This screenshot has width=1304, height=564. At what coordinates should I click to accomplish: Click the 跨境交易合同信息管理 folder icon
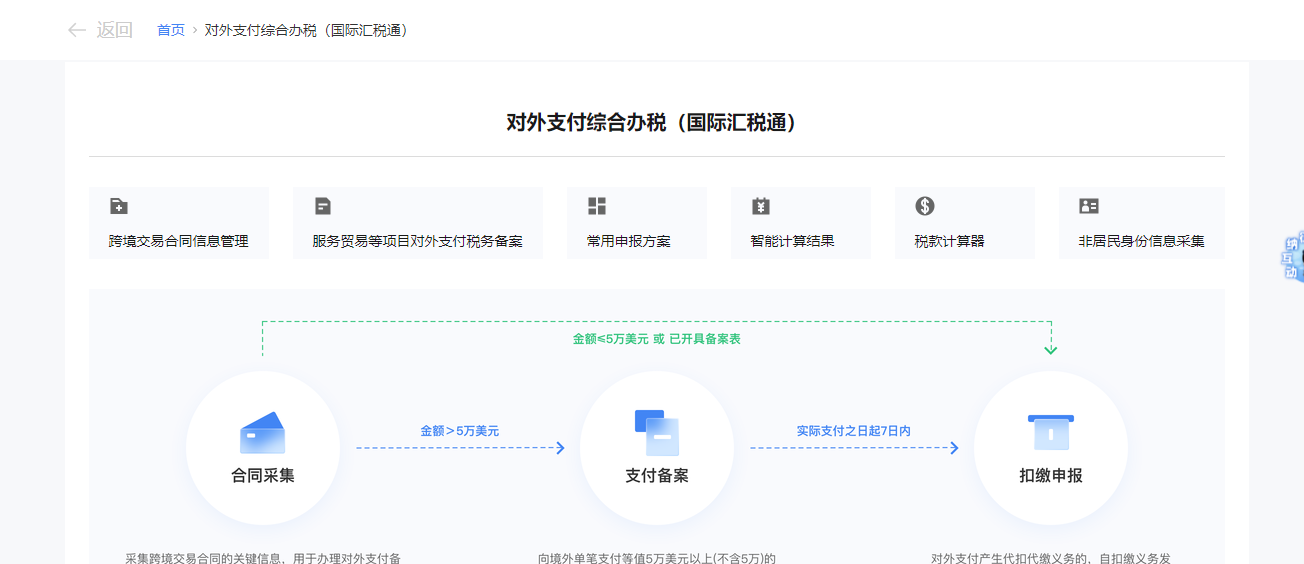[119, 206]
